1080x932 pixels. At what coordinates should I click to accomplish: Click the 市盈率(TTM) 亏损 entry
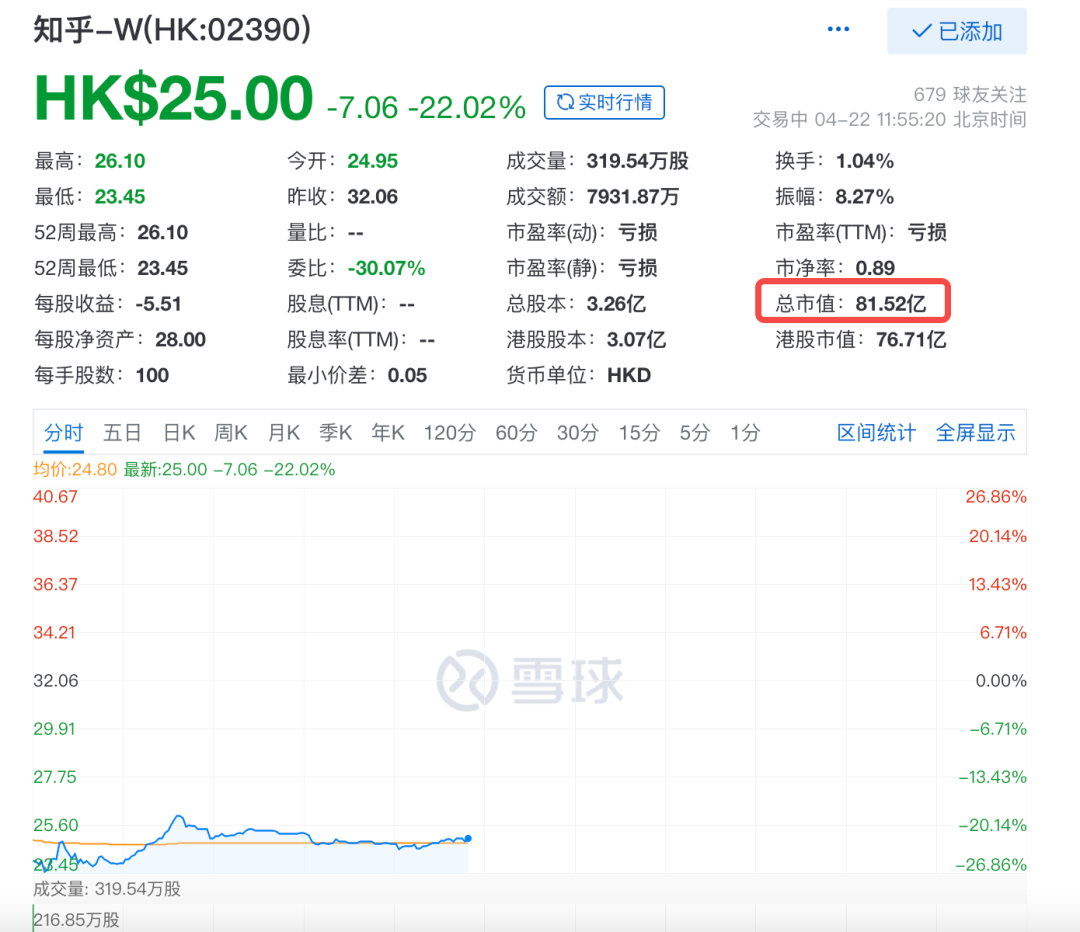(x=861, y=232)
